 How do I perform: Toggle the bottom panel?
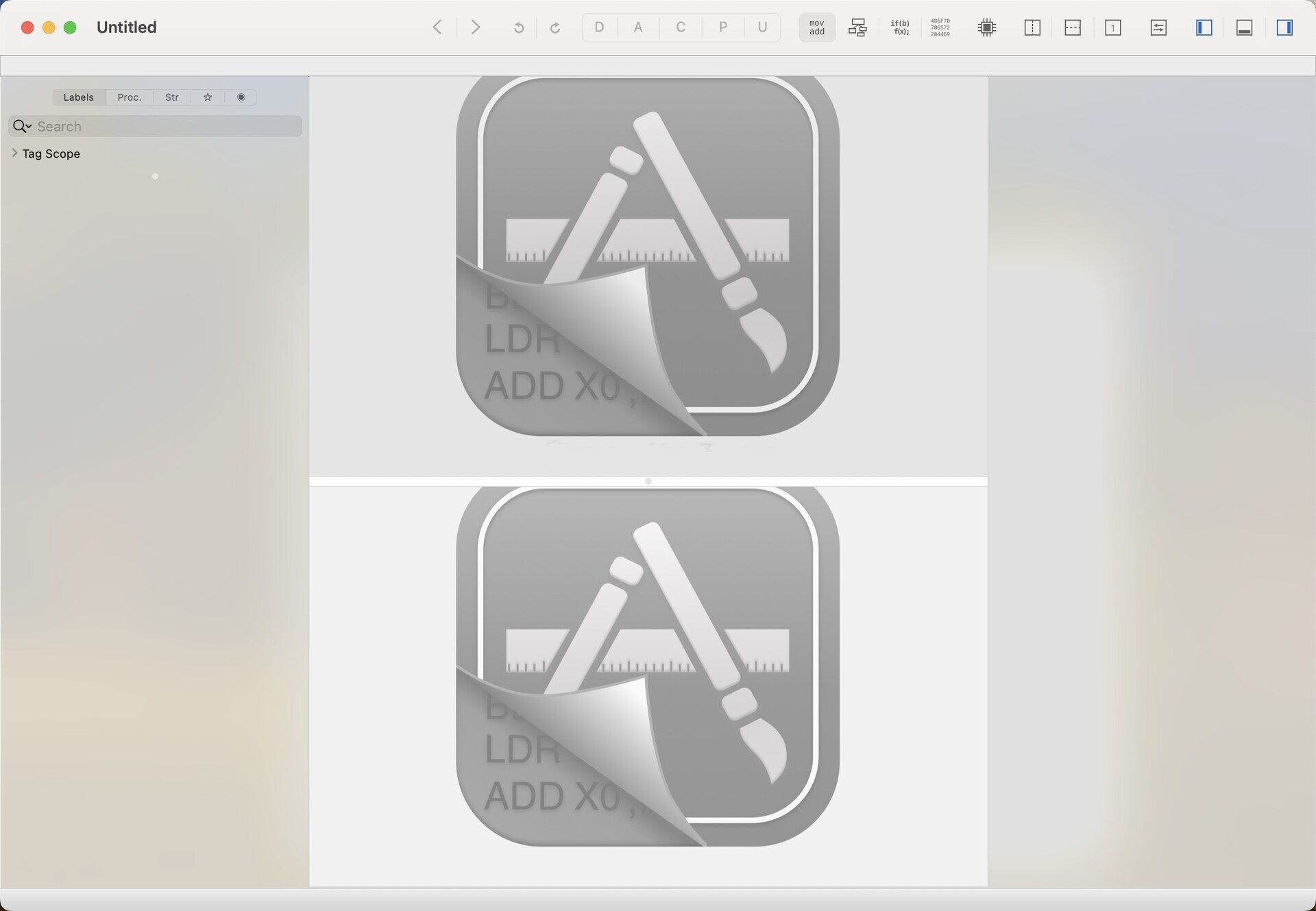1245,27
